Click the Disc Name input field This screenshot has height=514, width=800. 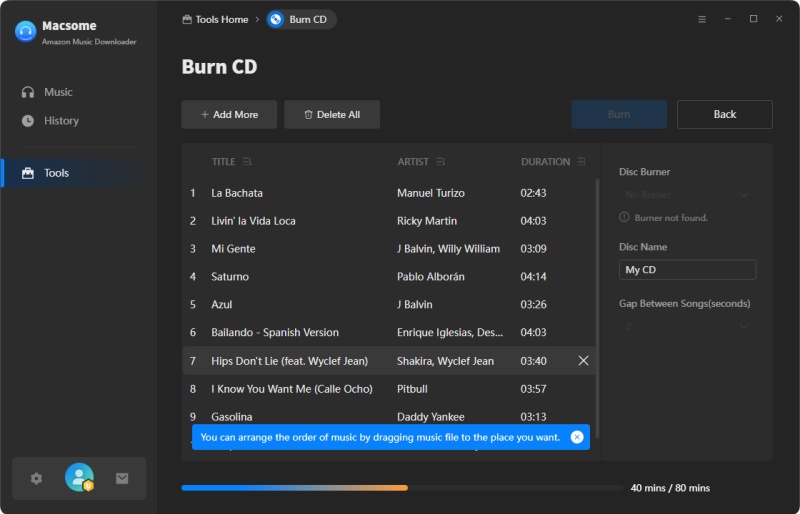[x=687, y=270]
